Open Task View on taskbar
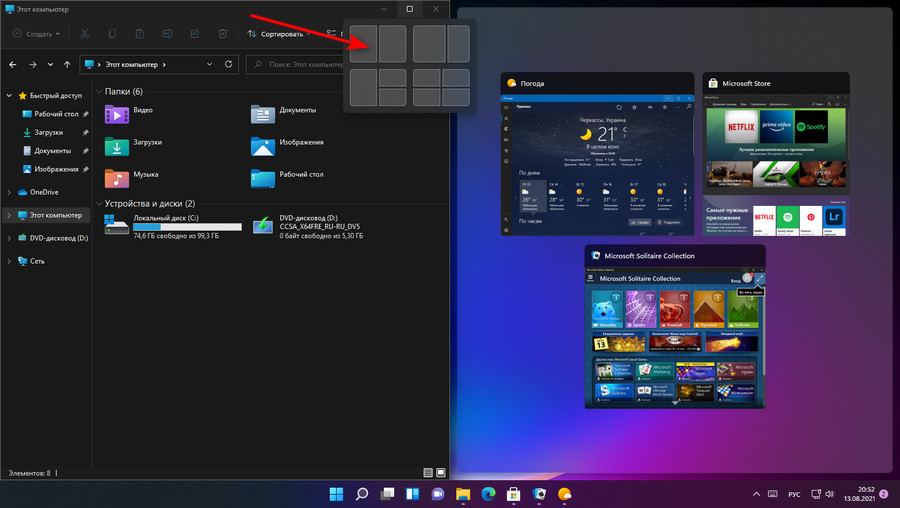Viewport: 900px width, 508px height. point(387,494)
